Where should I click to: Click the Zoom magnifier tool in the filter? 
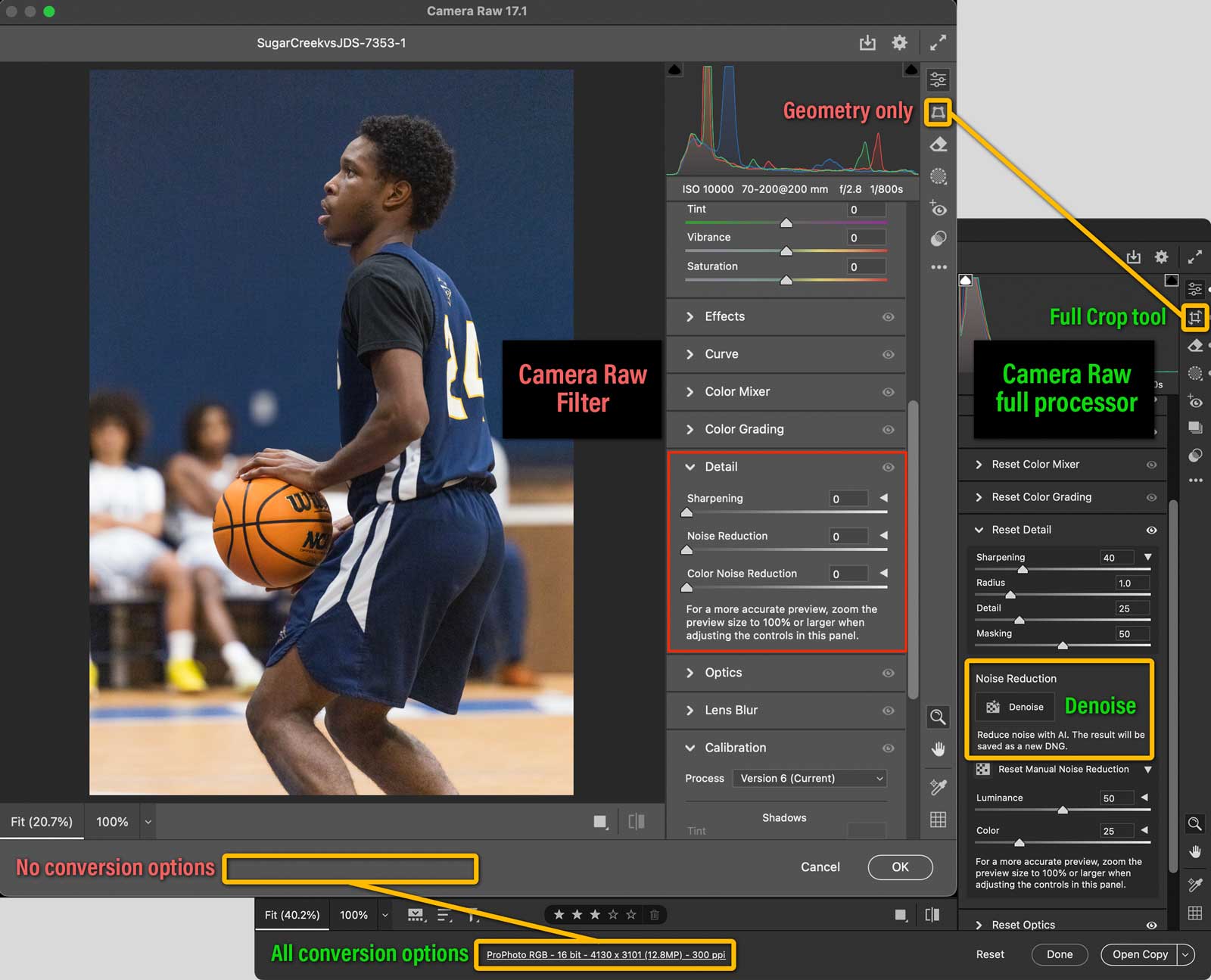(938, 717)
